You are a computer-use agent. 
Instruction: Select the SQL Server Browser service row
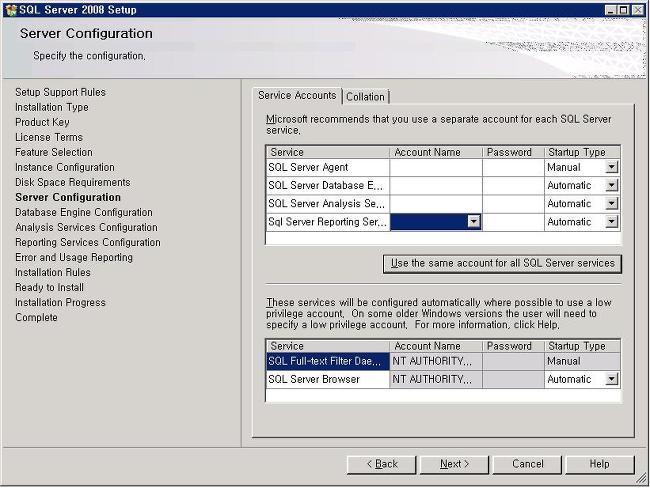click(x=327, y=379)
